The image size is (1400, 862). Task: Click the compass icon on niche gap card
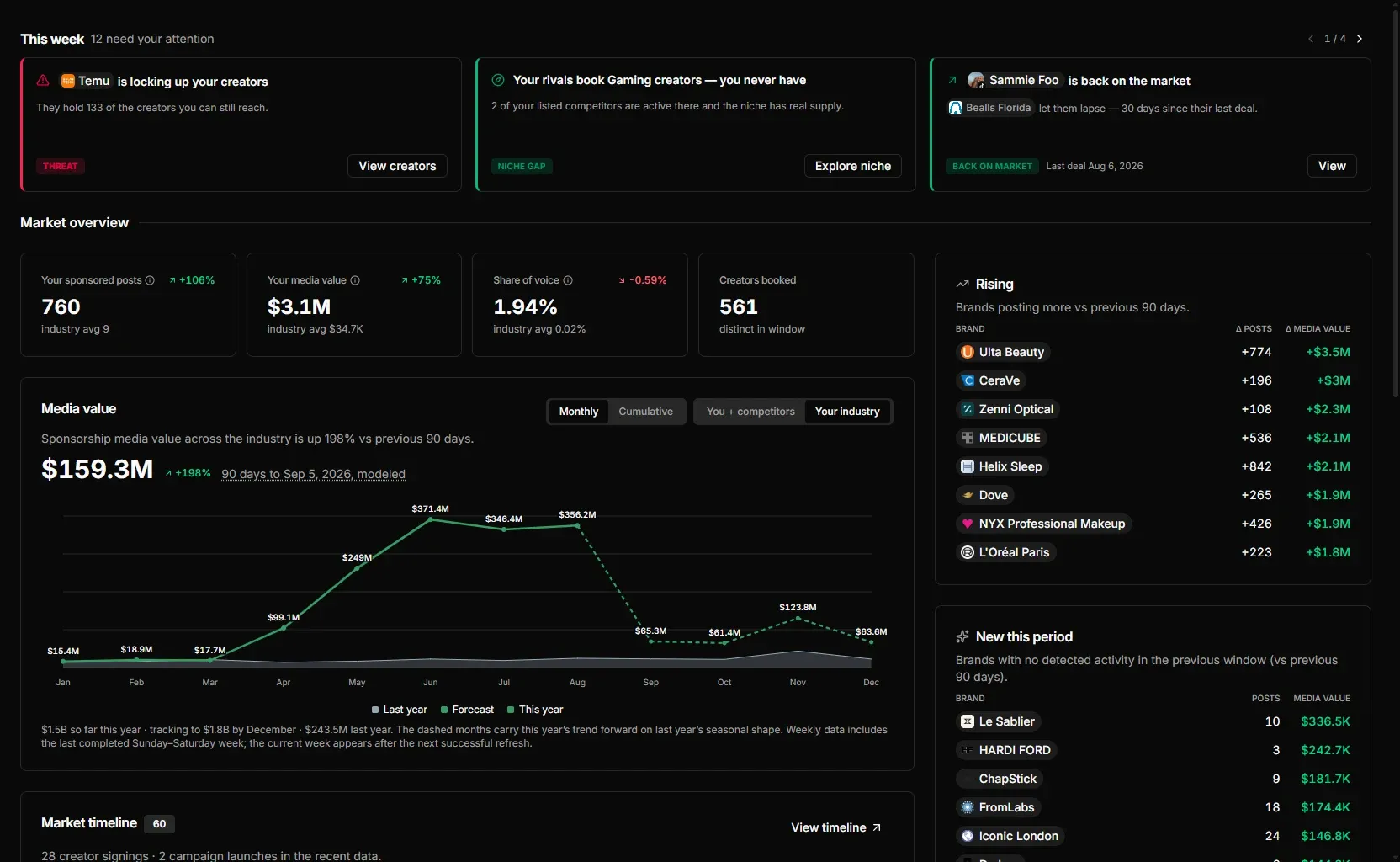(x=498, y=80)
